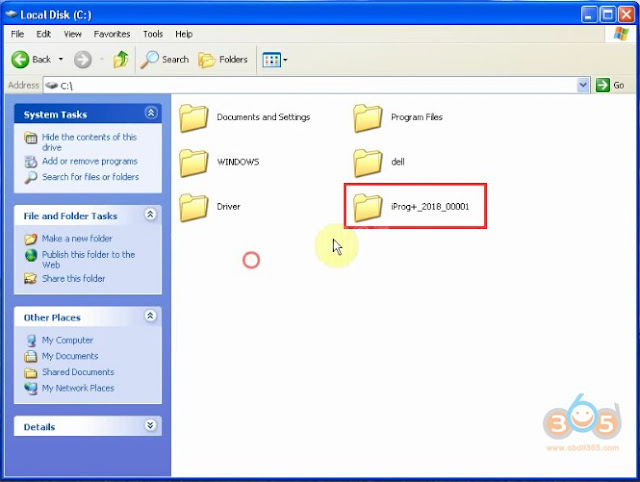Click the Hide contents task icon
The height and width of the screenshot is (482, 640).
tap(31, 138)
